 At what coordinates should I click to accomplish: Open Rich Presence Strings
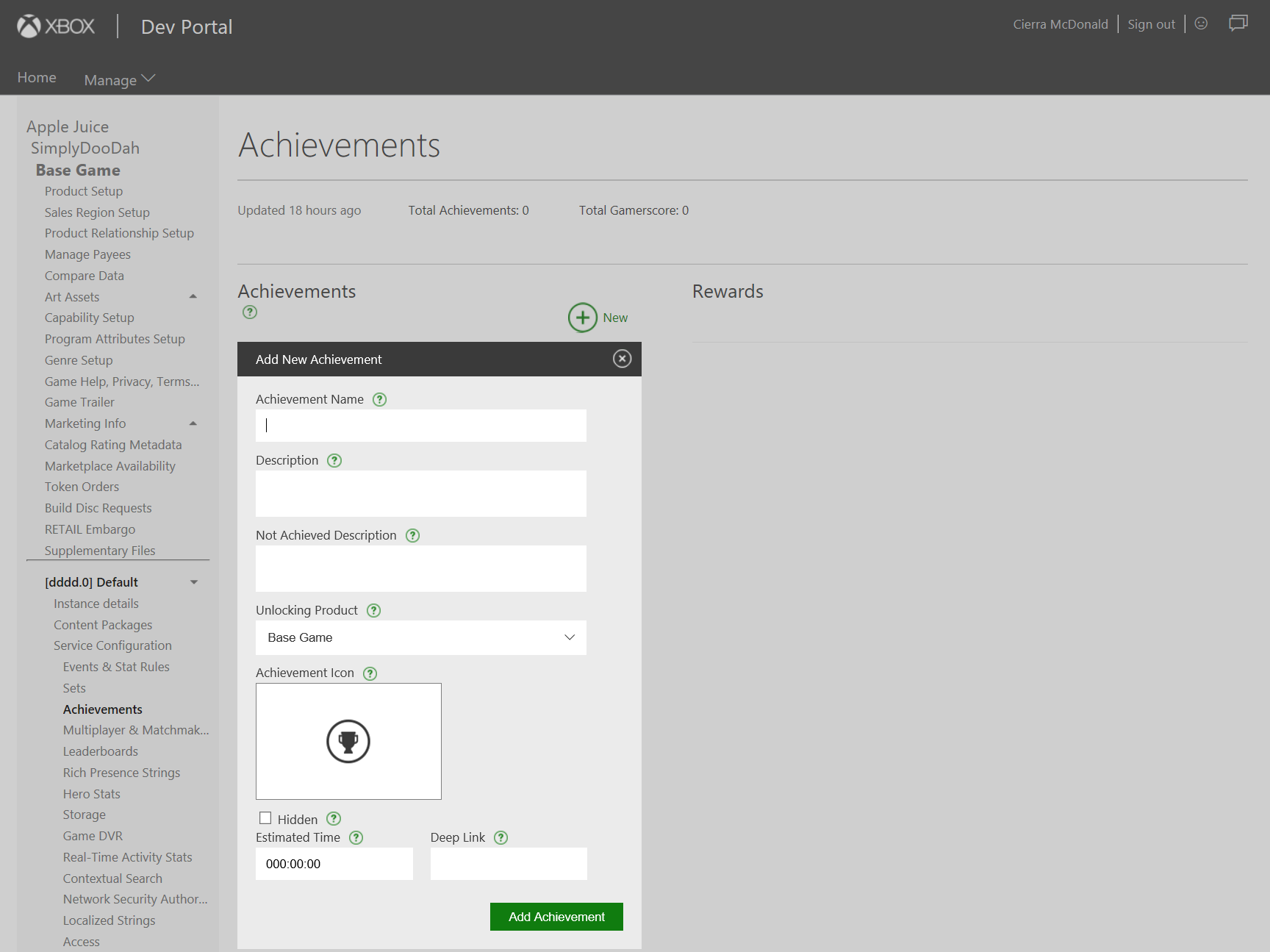click(121, 773)
